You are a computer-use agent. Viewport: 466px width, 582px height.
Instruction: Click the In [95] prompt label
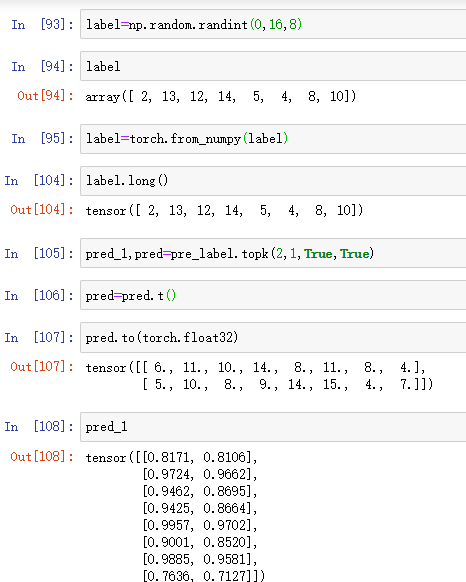[42, 138]
